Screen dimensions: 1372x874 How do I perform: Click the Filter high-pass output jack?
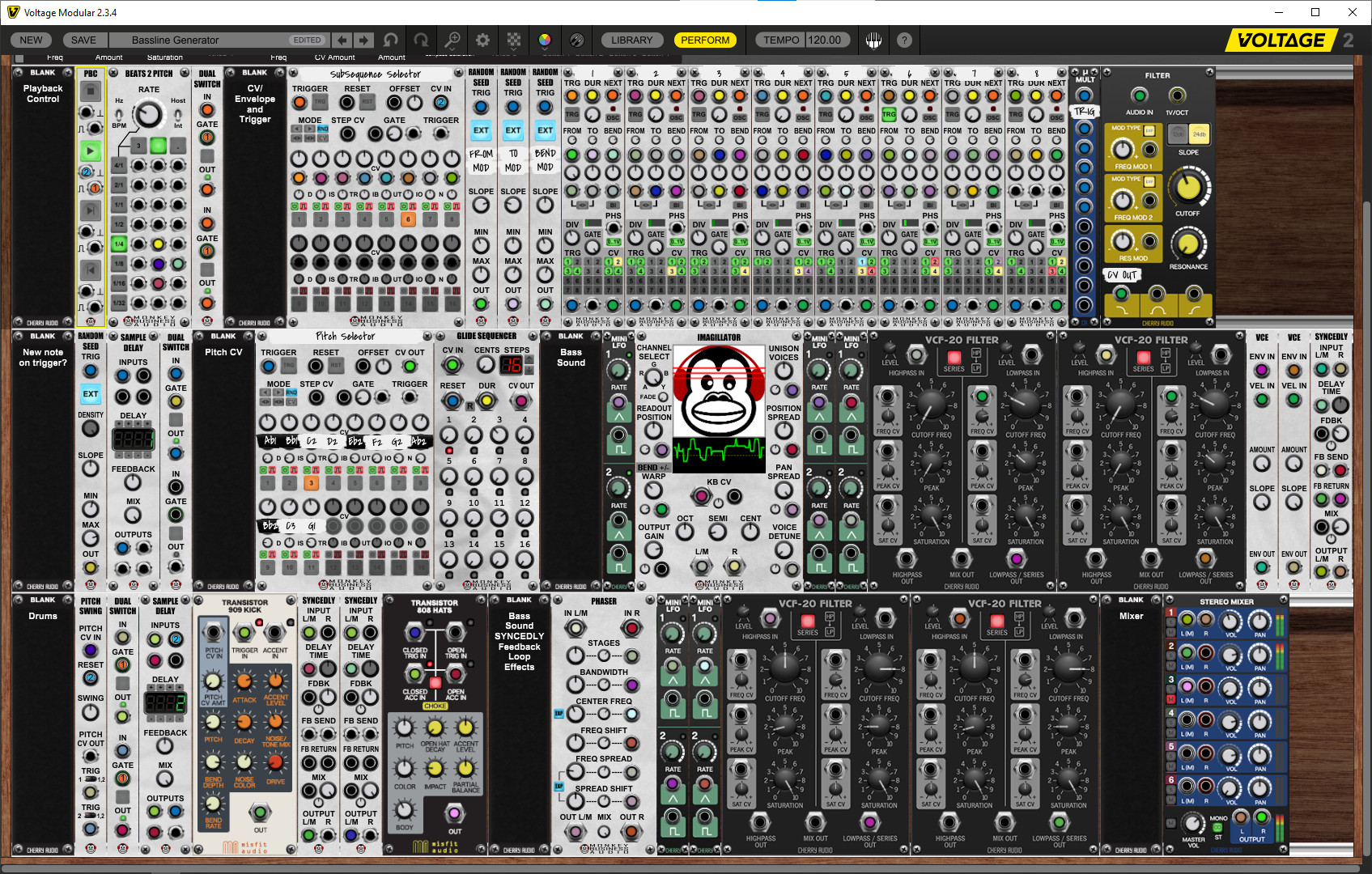(x=1194, y=295)
